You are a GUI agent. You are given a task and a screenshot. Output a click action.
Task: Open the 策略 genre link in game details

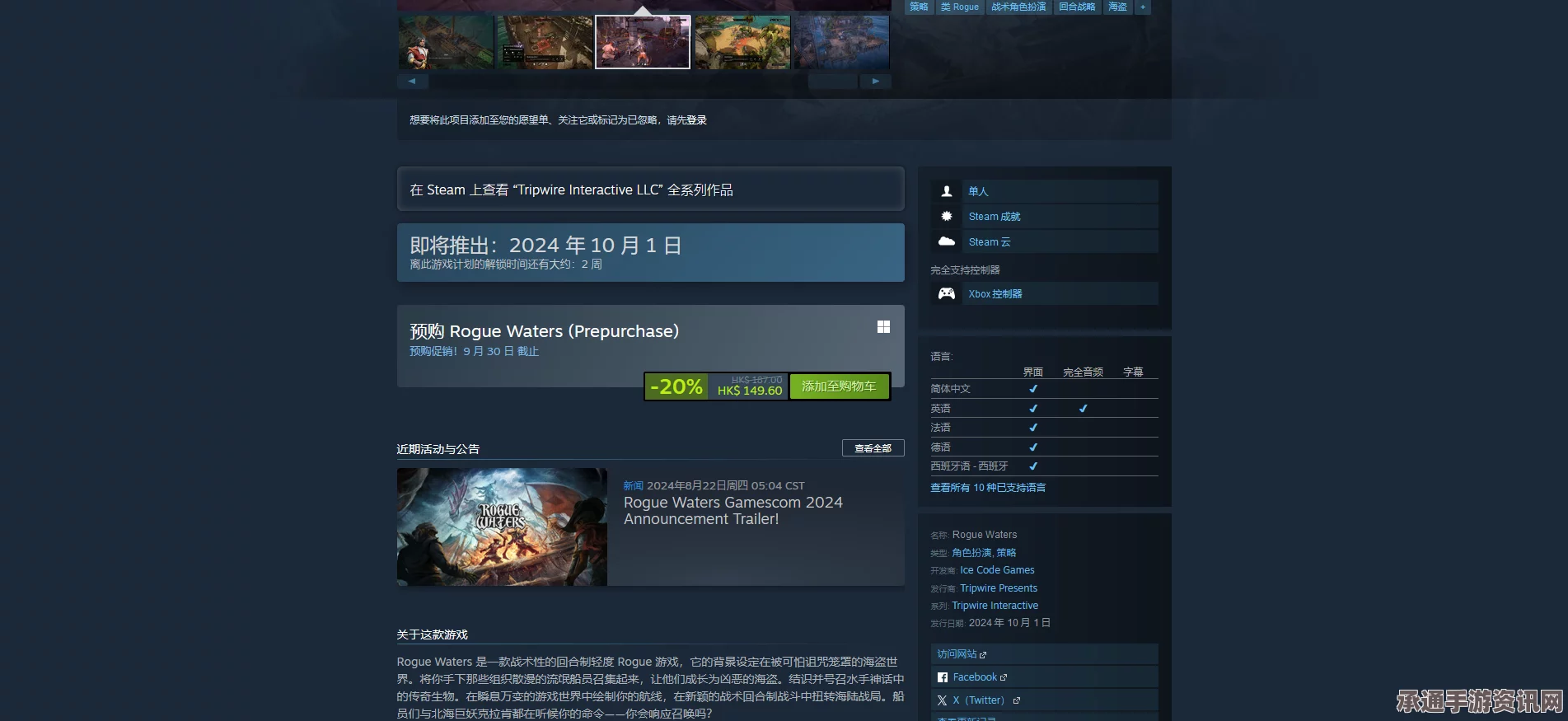pos(1006,553)
